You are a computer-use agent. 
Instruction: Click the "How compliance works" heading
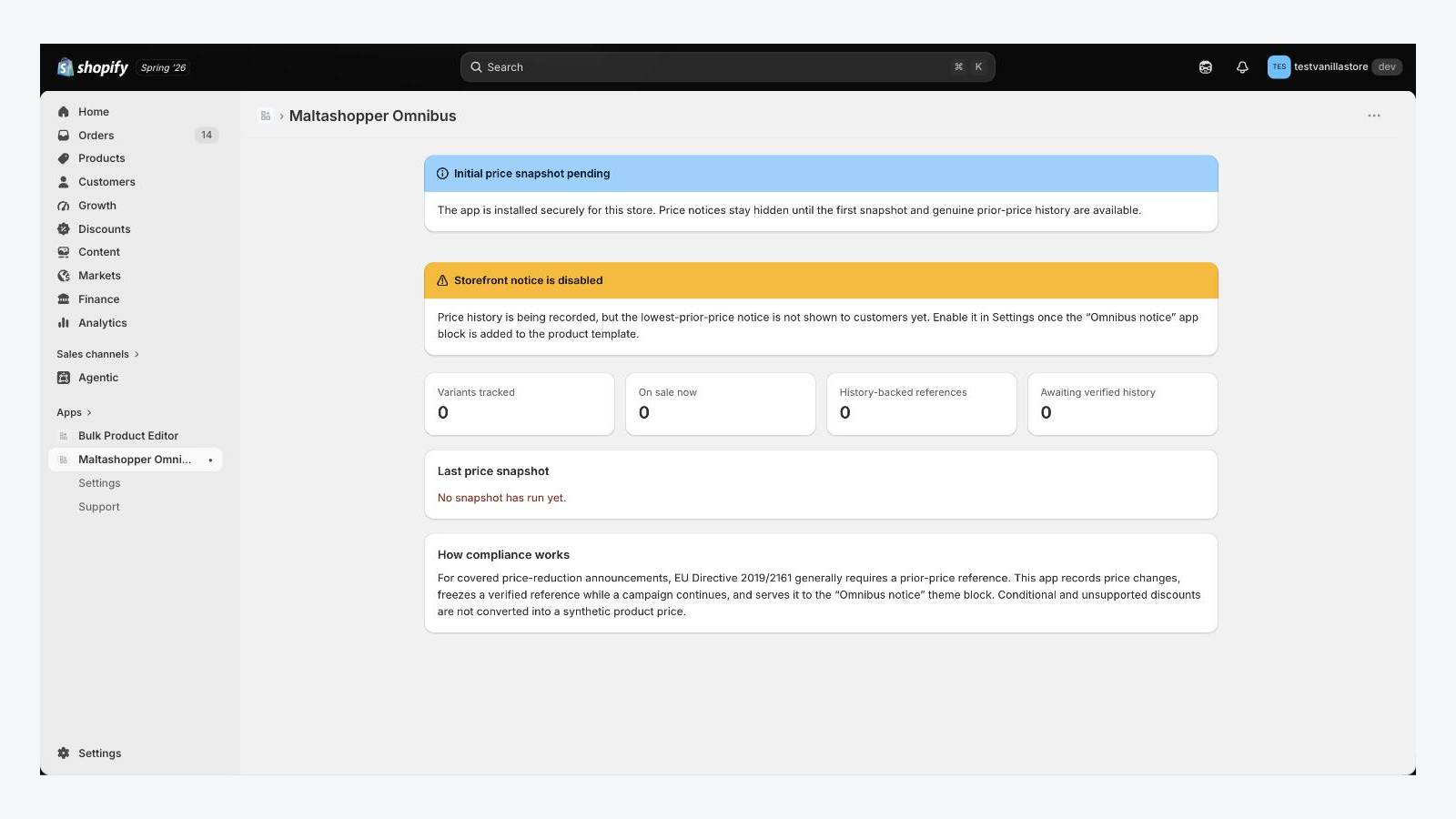pyautogui.click(x=503, y=555)
